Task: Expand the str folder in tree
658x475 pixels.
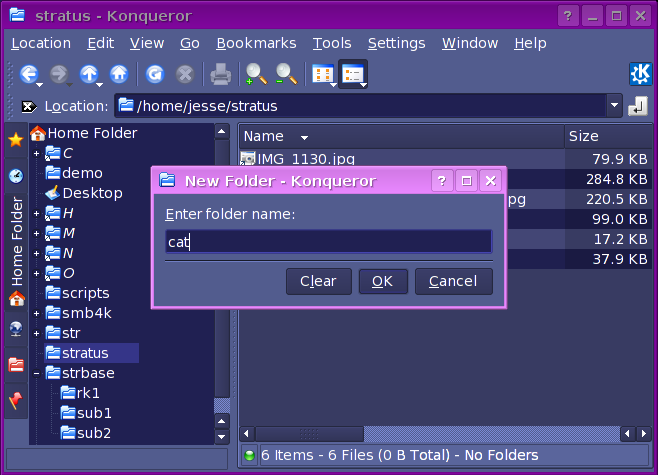Action: pos(37,334)
